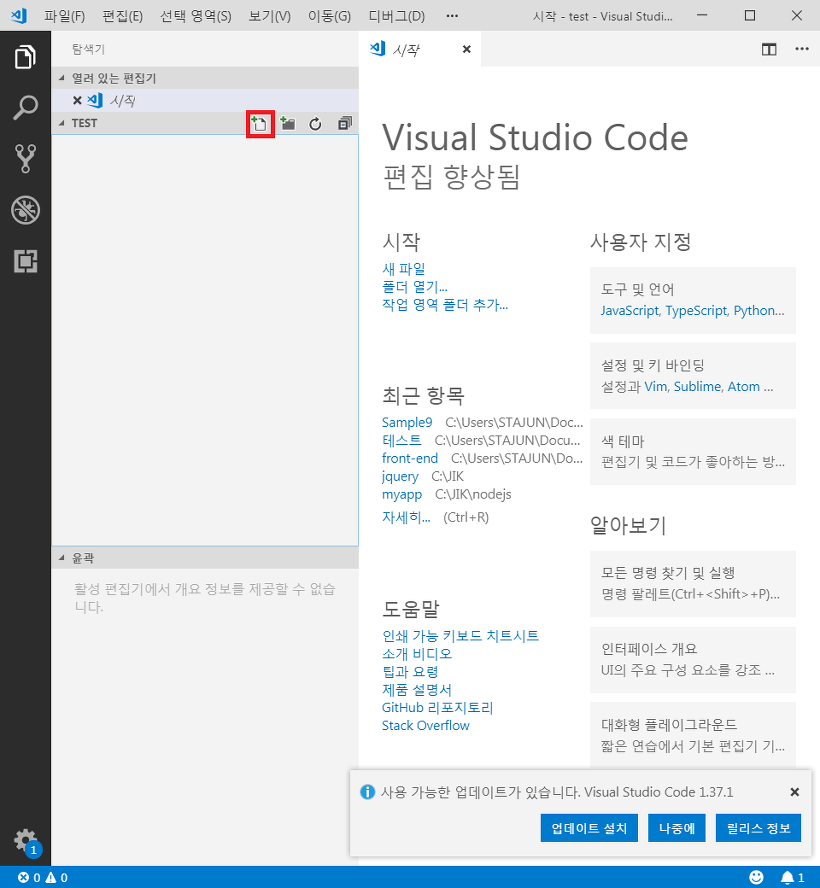The height and width of the screenshot is (888, 820).
Task: Open the 인터페이스 개요 card
Action: point(693,660)
